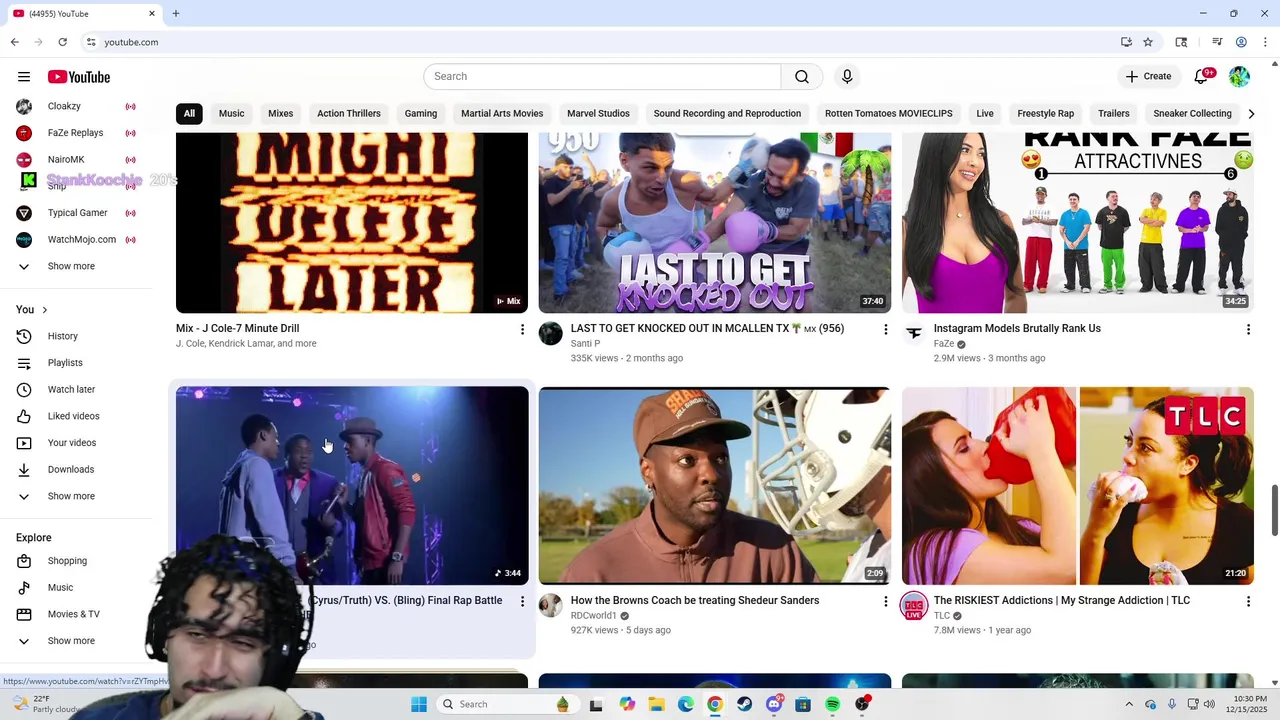Select the Music filter chip
Viewport: 1280px width, 720px height.
(x=231, y=114)
